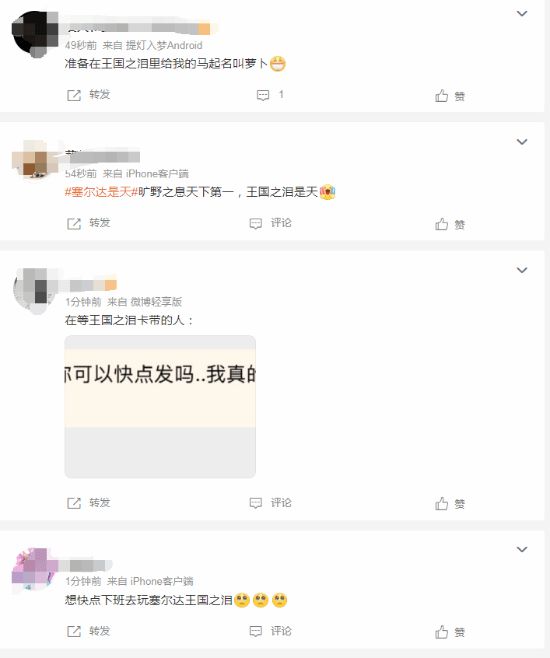Screen dimensions: 550x658
Task: Comment on the 想快点下班 post
Action: click(x=270, y=631)
